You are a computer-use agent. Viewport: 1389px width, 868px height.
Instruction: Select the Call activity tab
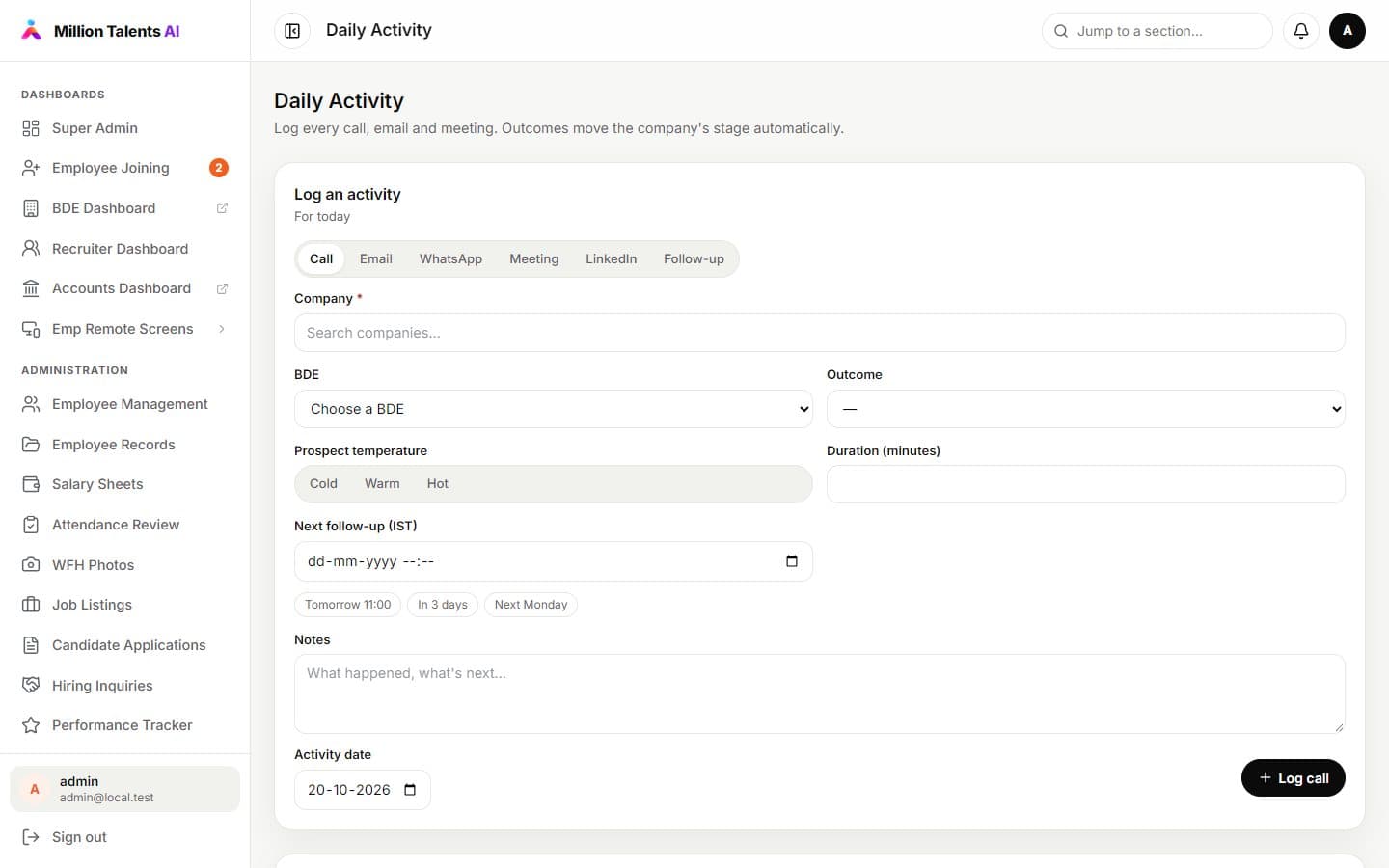click(321, 259)
